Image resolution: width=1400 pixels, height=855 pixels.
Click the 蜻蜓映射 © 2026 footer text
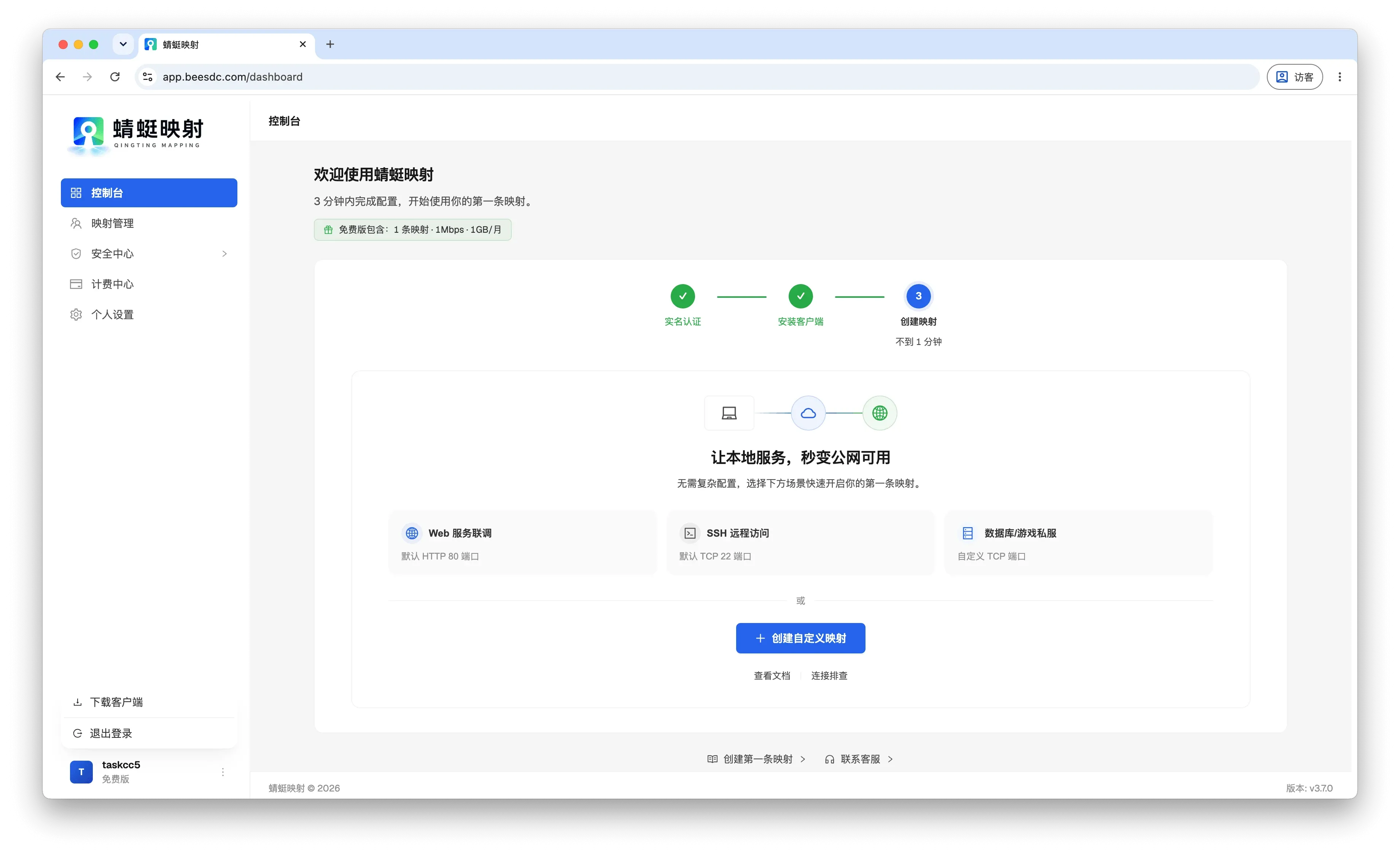(x=304, y=788)
